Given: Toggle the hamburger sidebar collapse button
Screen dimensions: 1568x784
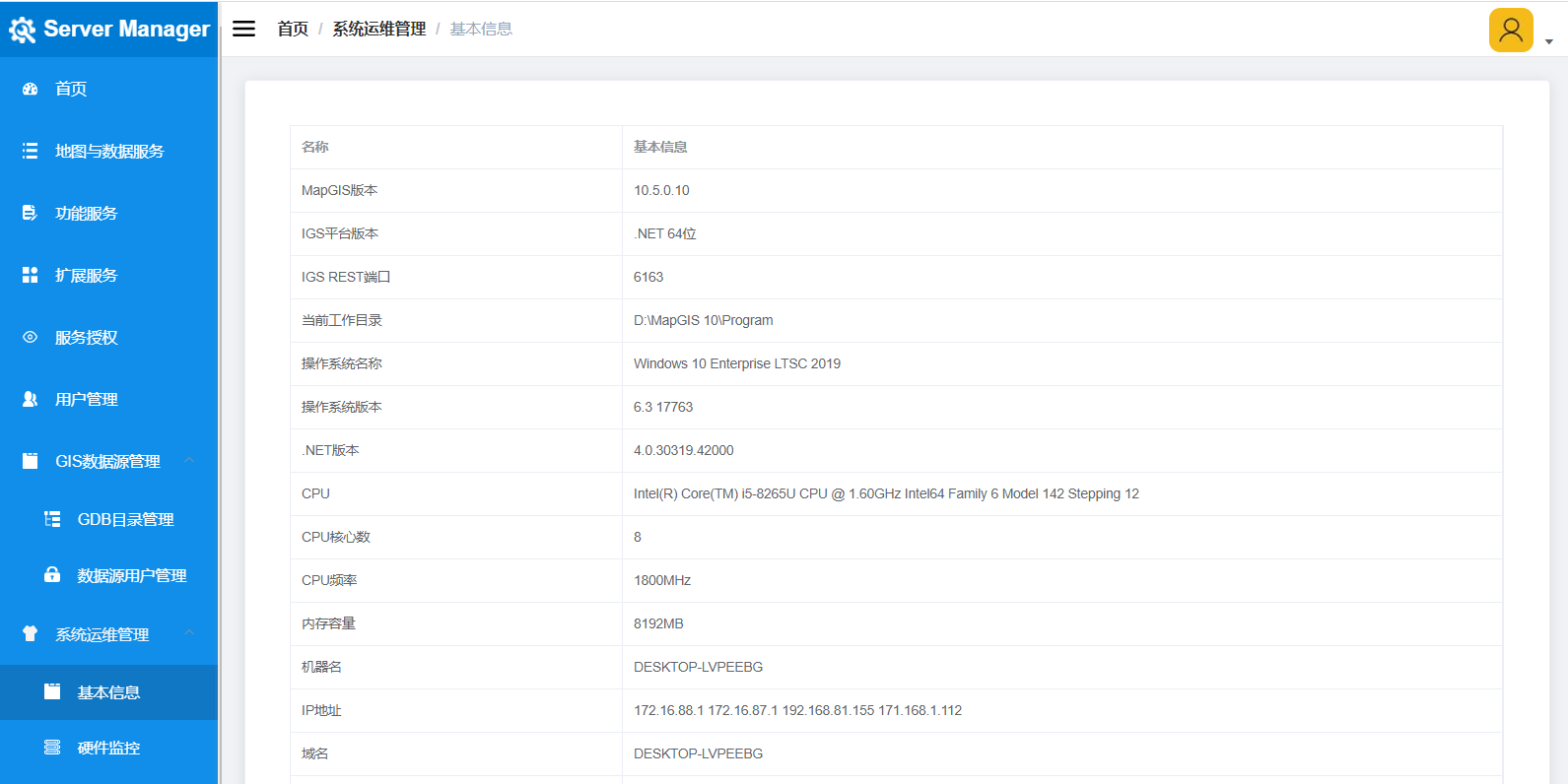Looking at the screenshot, I should [243, 29].
